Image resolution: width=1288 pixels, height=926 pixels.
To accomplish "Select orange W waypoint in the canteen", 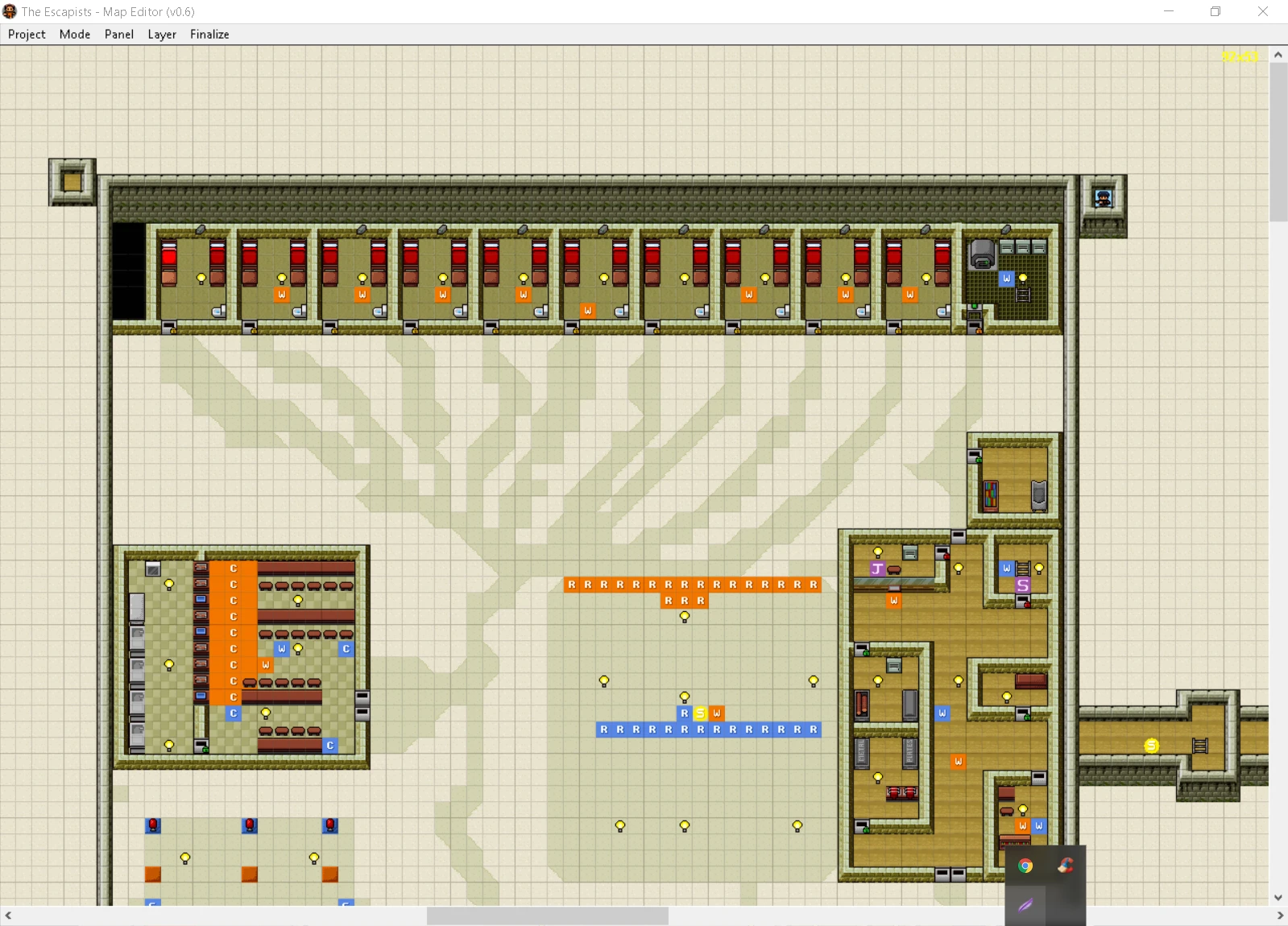I will (x=266, y=665).
